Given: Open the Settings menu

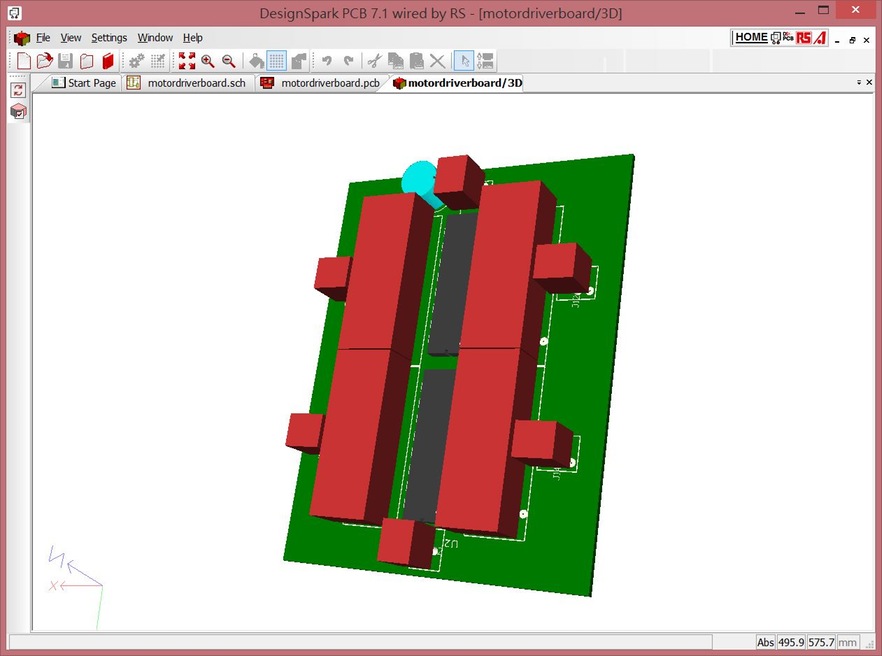Looking at the screenshot, I should 109,38.
